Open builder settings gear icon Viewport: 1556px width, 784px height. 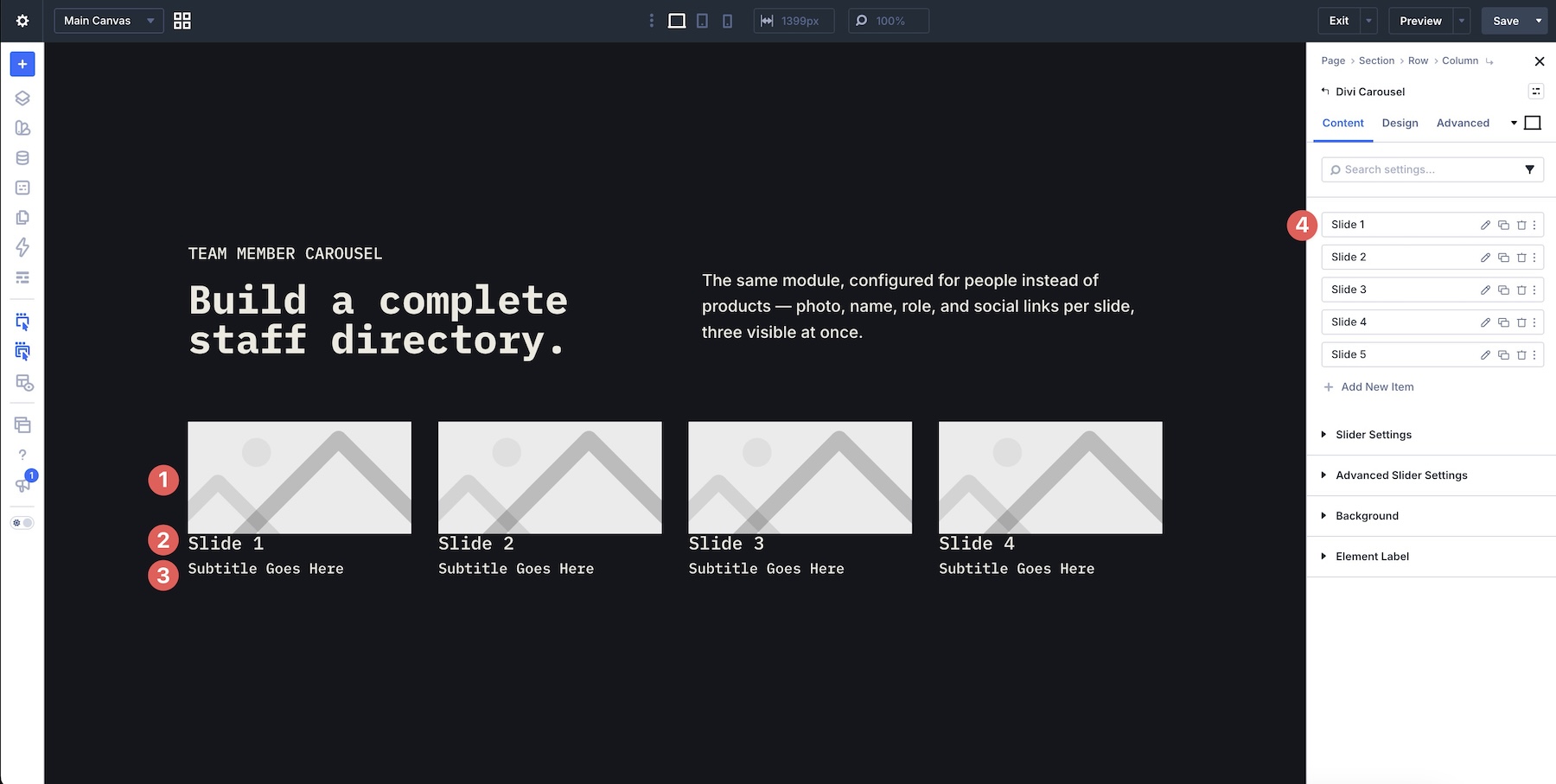coord(22,21)
